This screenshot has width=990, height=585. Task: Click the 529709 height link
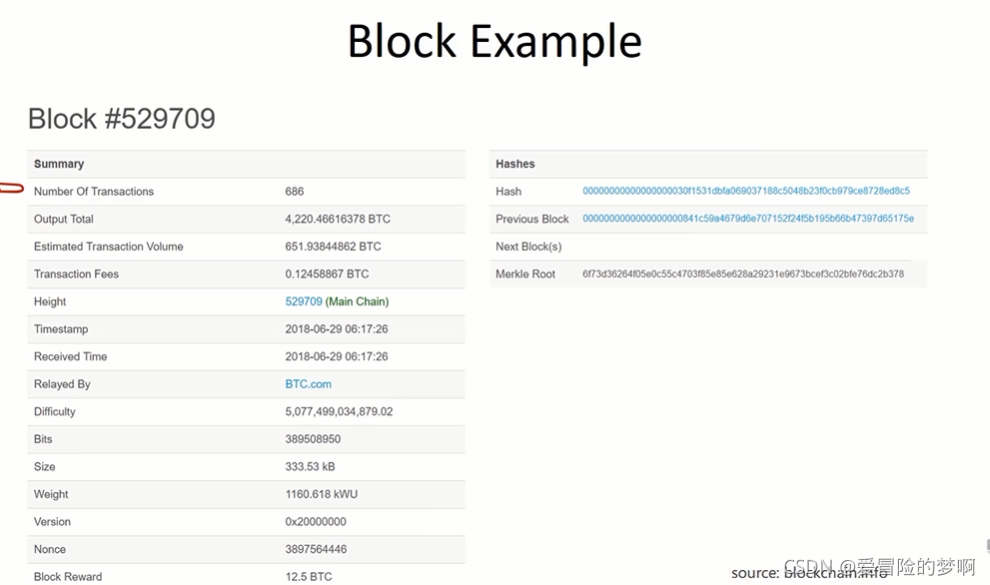[304, 302]
